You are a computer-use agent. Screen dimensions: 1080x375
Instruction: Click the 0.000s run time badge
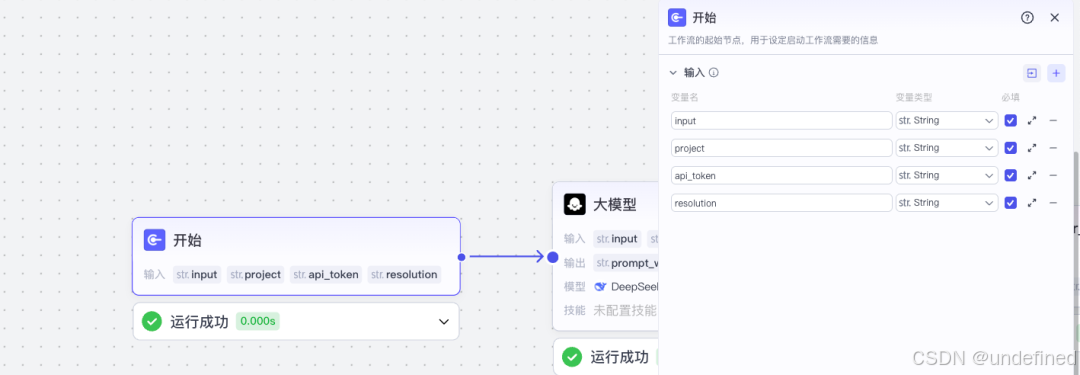click(258, 321)
